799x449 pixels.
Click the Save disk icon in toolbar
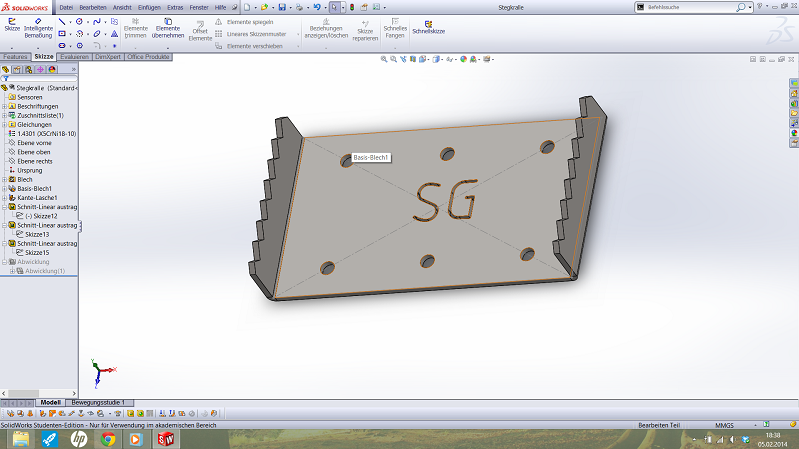click(282, 7)
